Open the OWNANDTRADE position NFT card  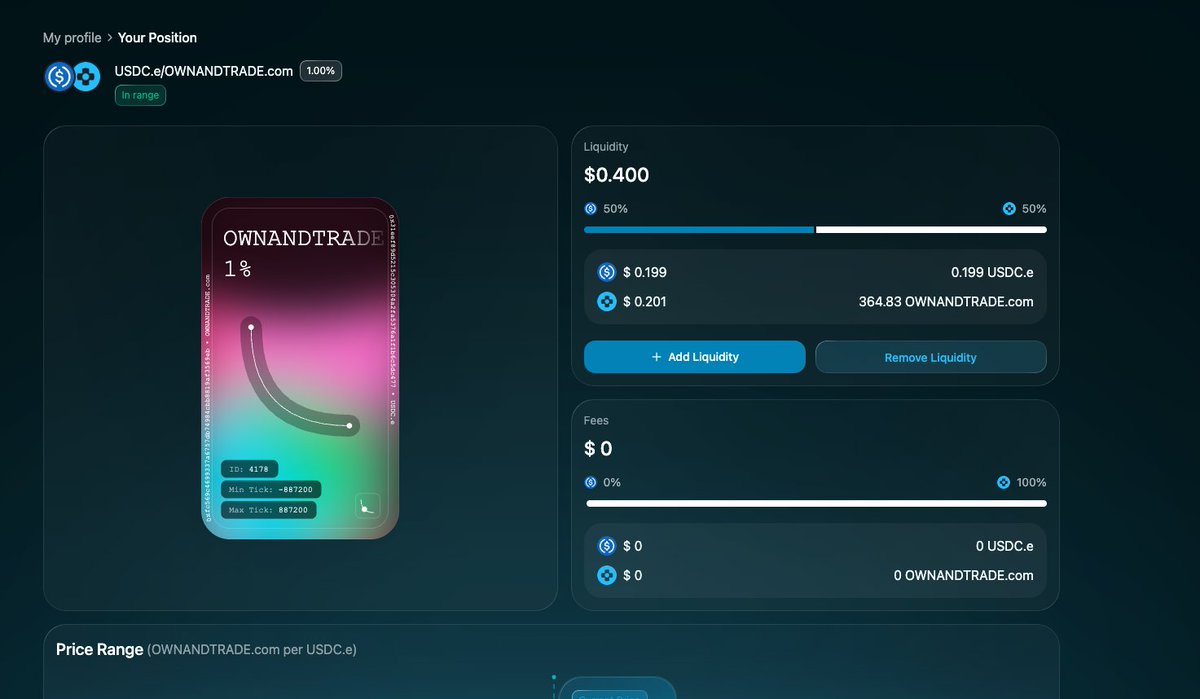coord(300,368)
